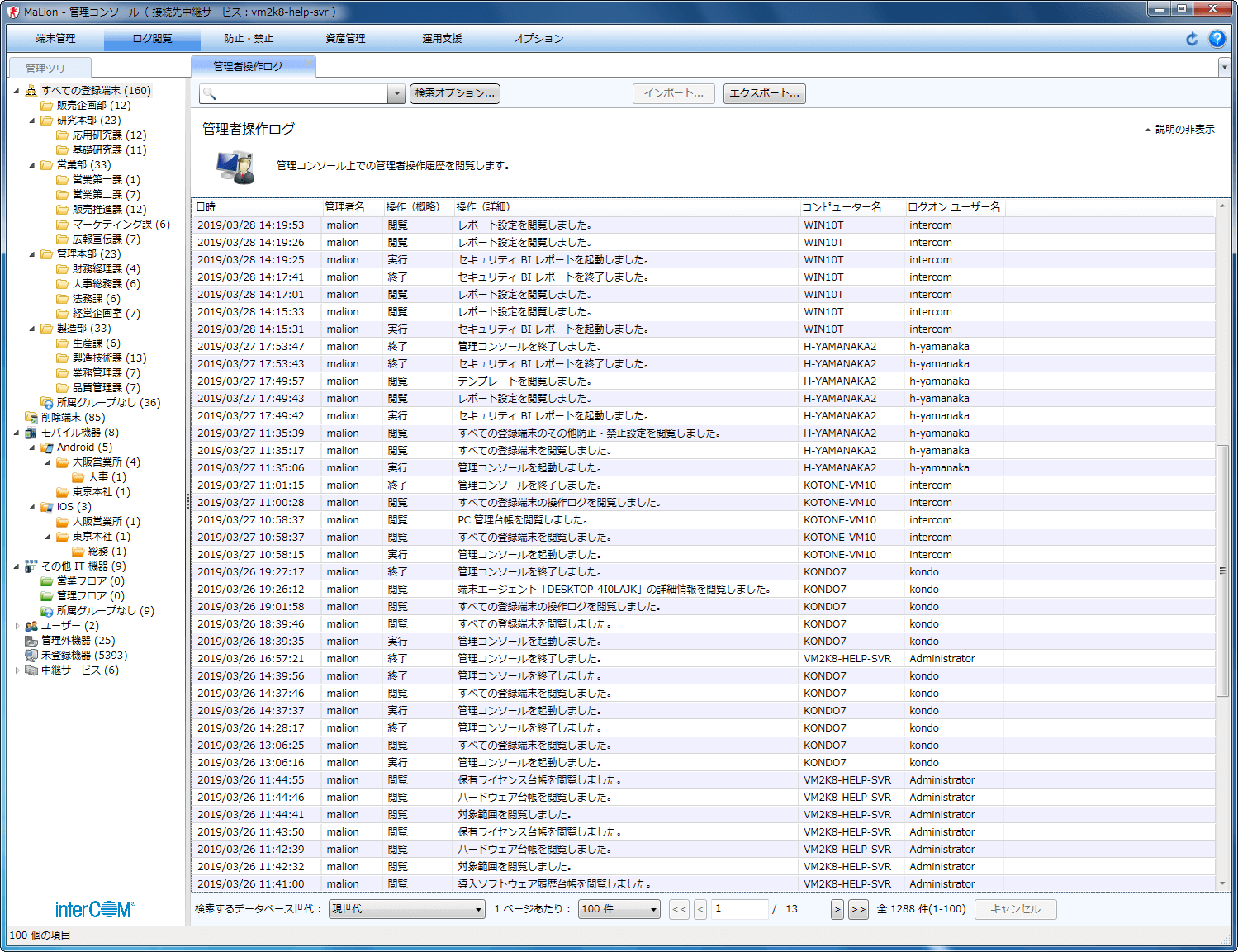Click the モバイル機器 tree icon
The width and height of the screenshot is (1238, 952).
(x=31, y=433)
